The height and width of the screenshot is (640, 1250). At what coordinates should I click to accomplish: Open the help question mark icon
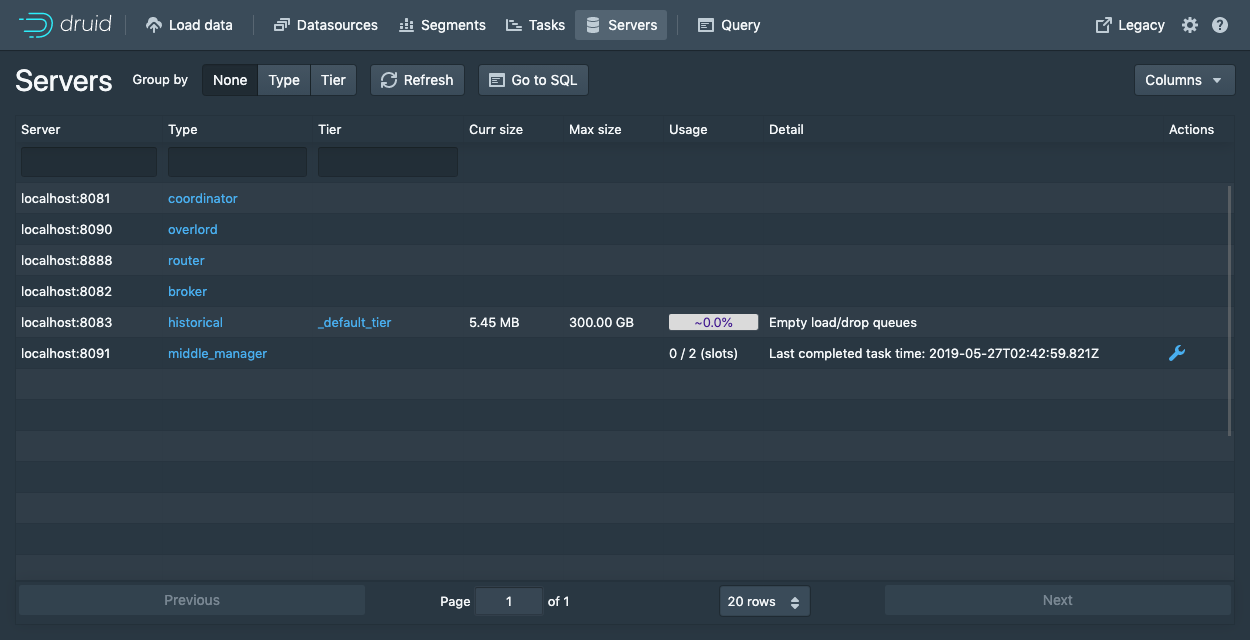coord(1220,25)
